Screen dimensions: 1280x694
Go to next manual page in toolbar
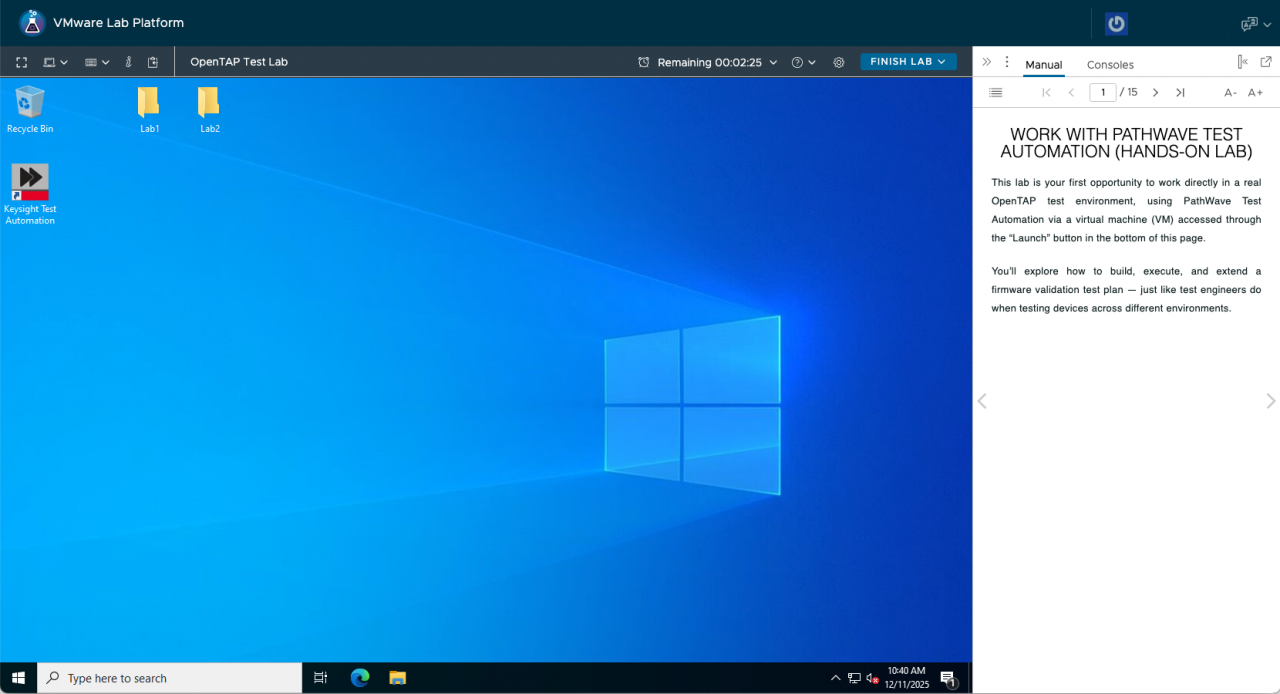tap(1155, 92)
